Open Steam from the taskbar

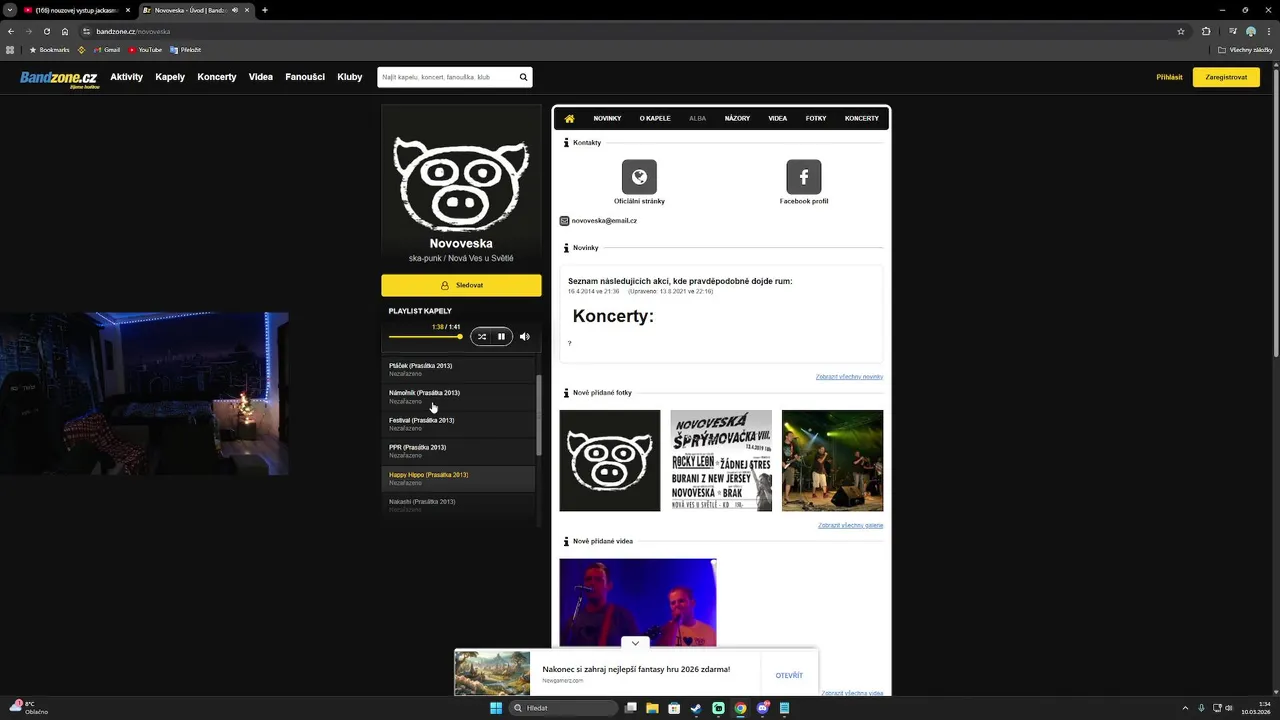[696, 708]
